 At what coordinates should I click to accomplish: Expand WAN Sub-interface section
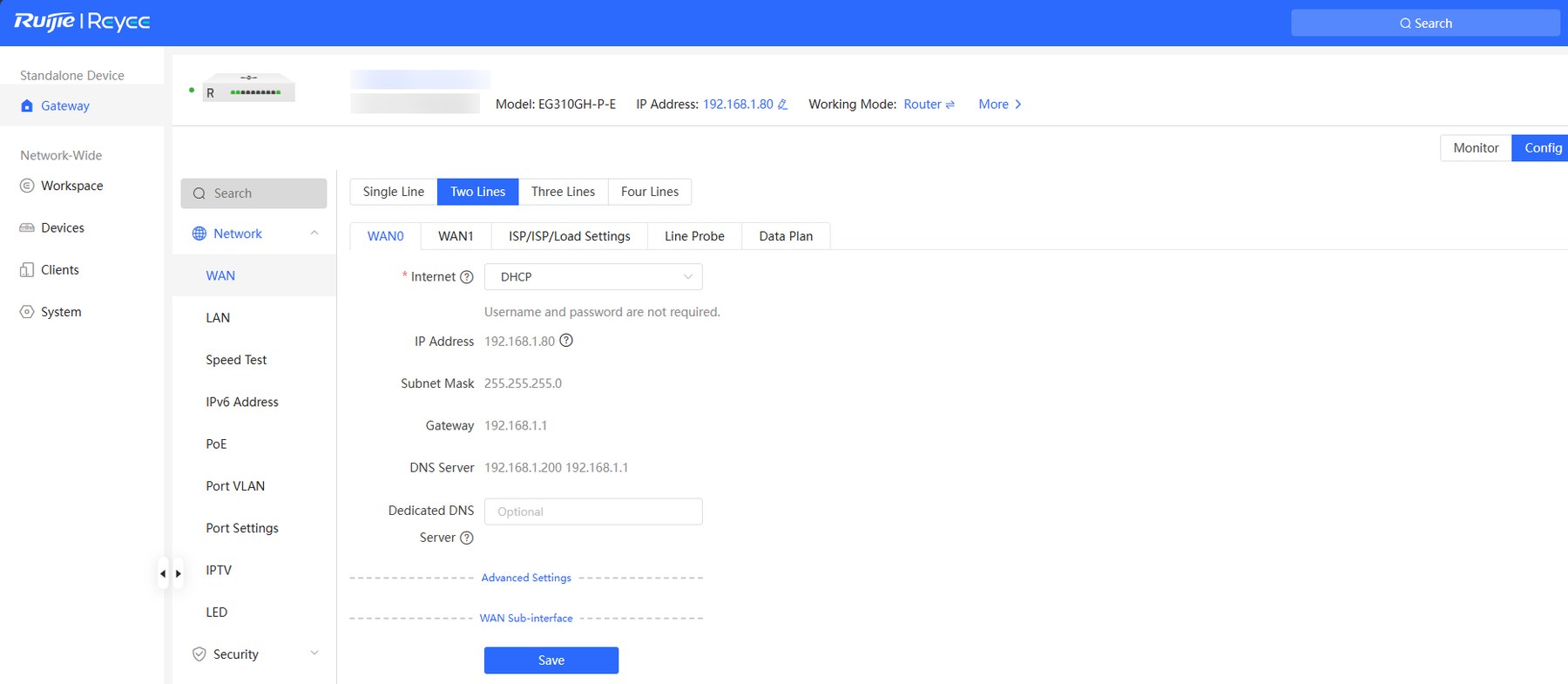click(526, 618)
